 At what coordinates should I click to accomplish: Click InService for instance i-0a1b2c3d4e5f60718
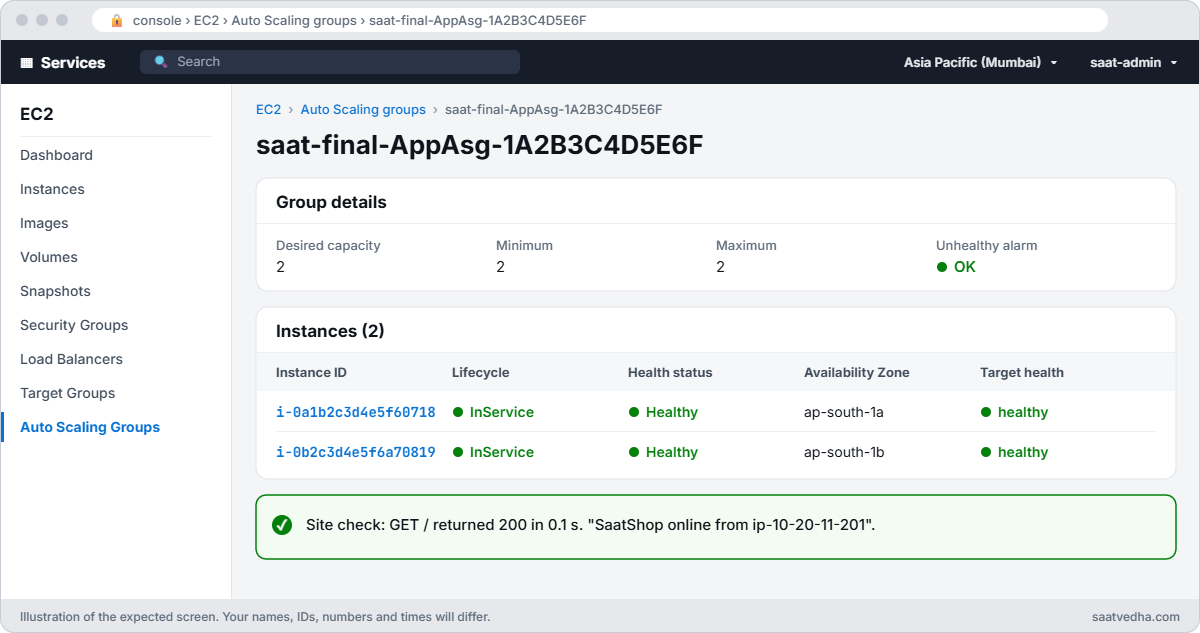(x=493, y=412)
